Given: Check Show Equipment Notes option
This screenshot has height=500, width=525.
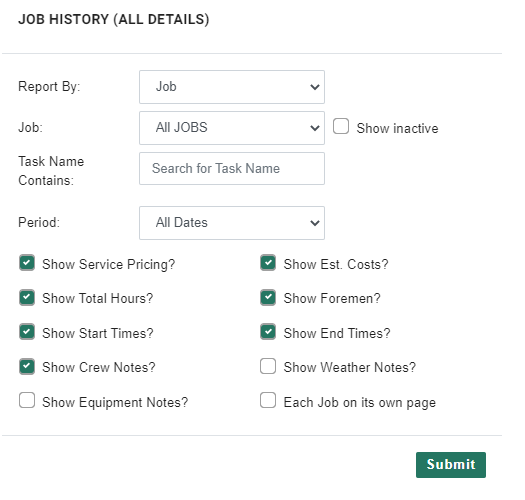Looking at the screenshot, I should [27, 400].
